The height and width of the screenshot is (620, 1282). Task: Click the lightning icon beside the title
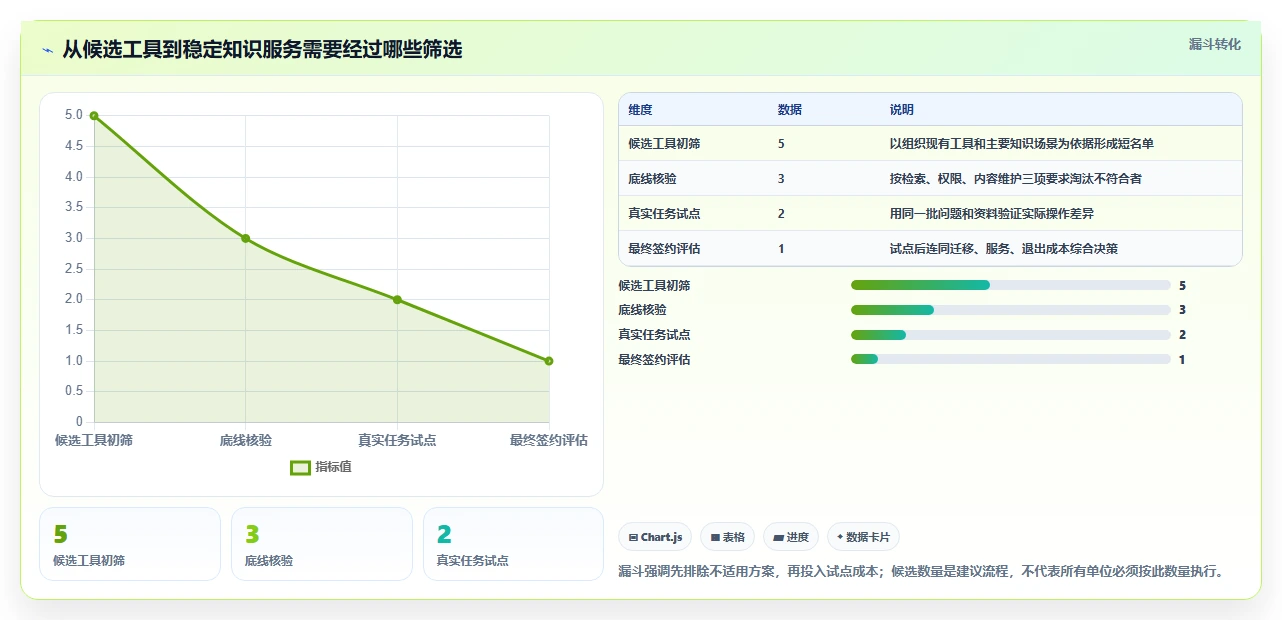coord(47,50)
